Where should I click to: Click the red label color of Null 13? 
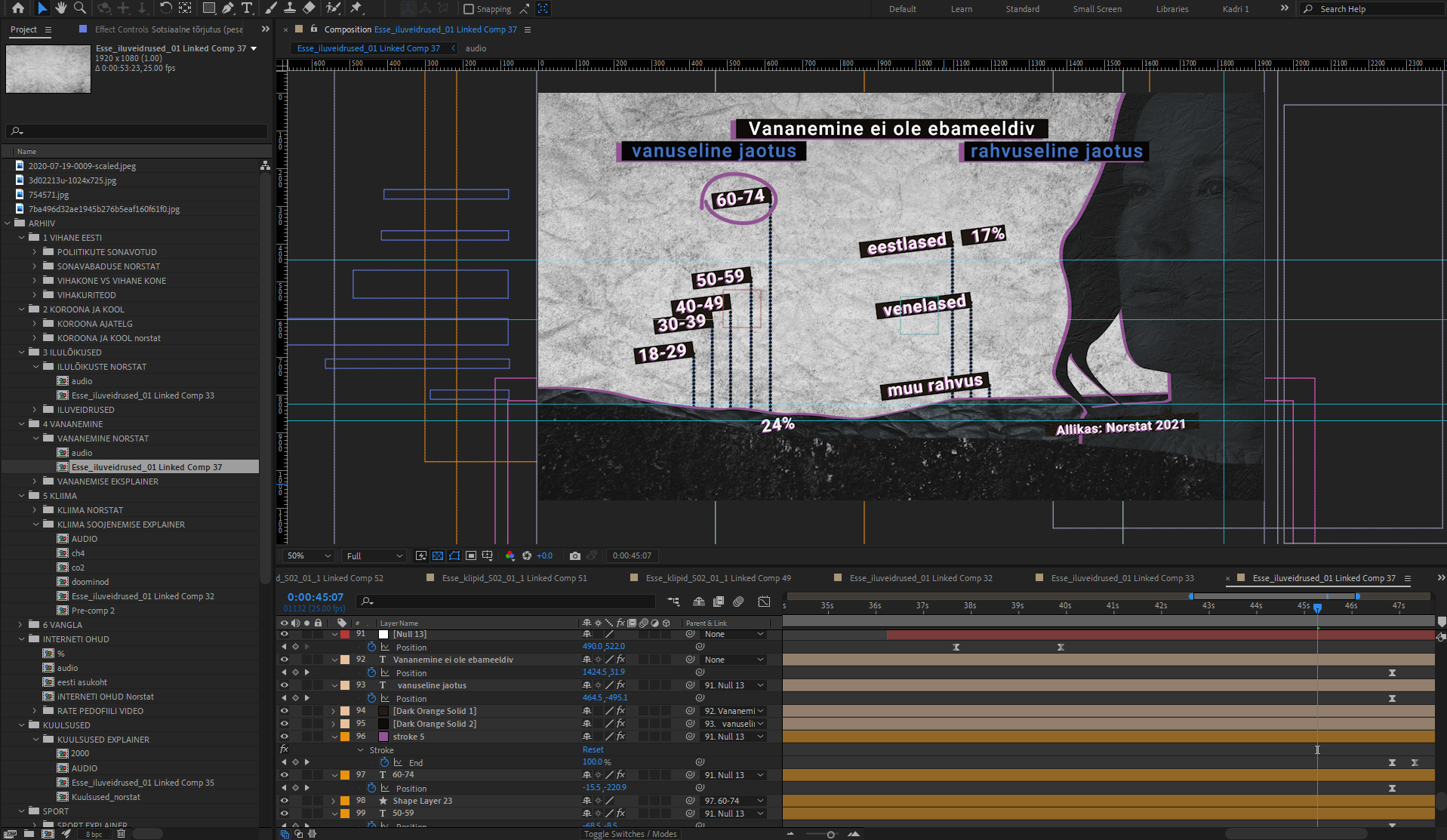(345, 635)
